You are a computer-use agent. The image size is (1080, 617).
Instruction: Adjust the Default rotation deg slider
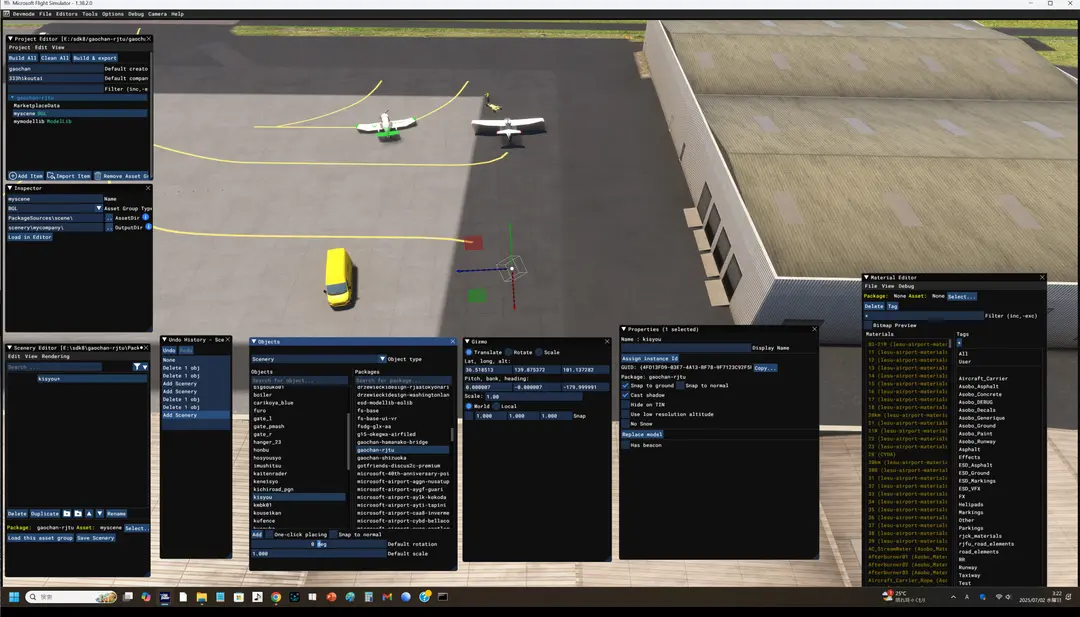(318, 544)
